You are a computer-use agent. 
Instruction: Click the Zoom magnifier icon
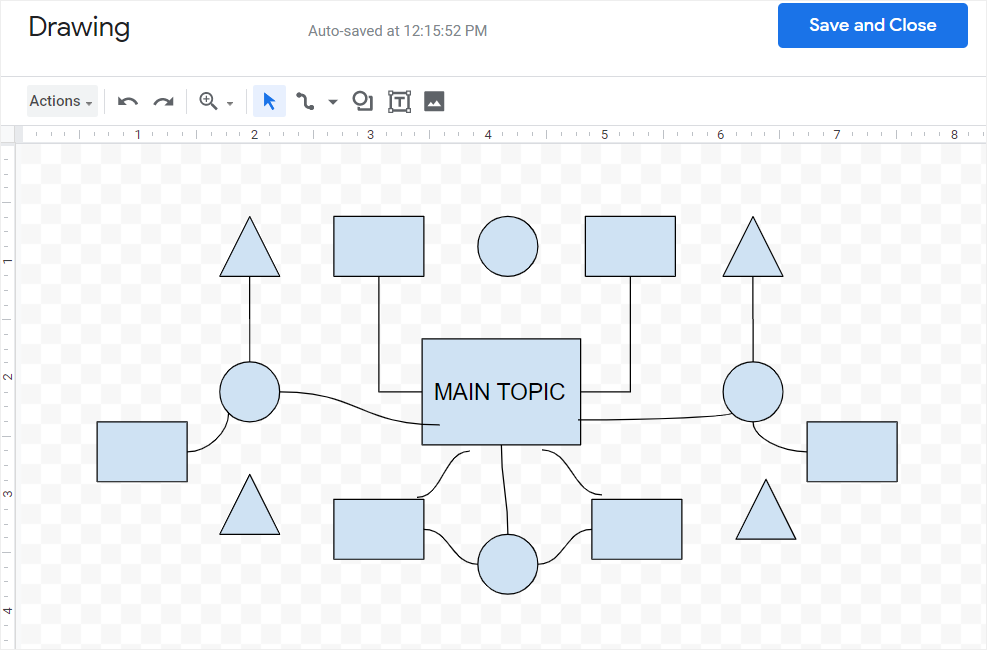[x=208, y=101]
